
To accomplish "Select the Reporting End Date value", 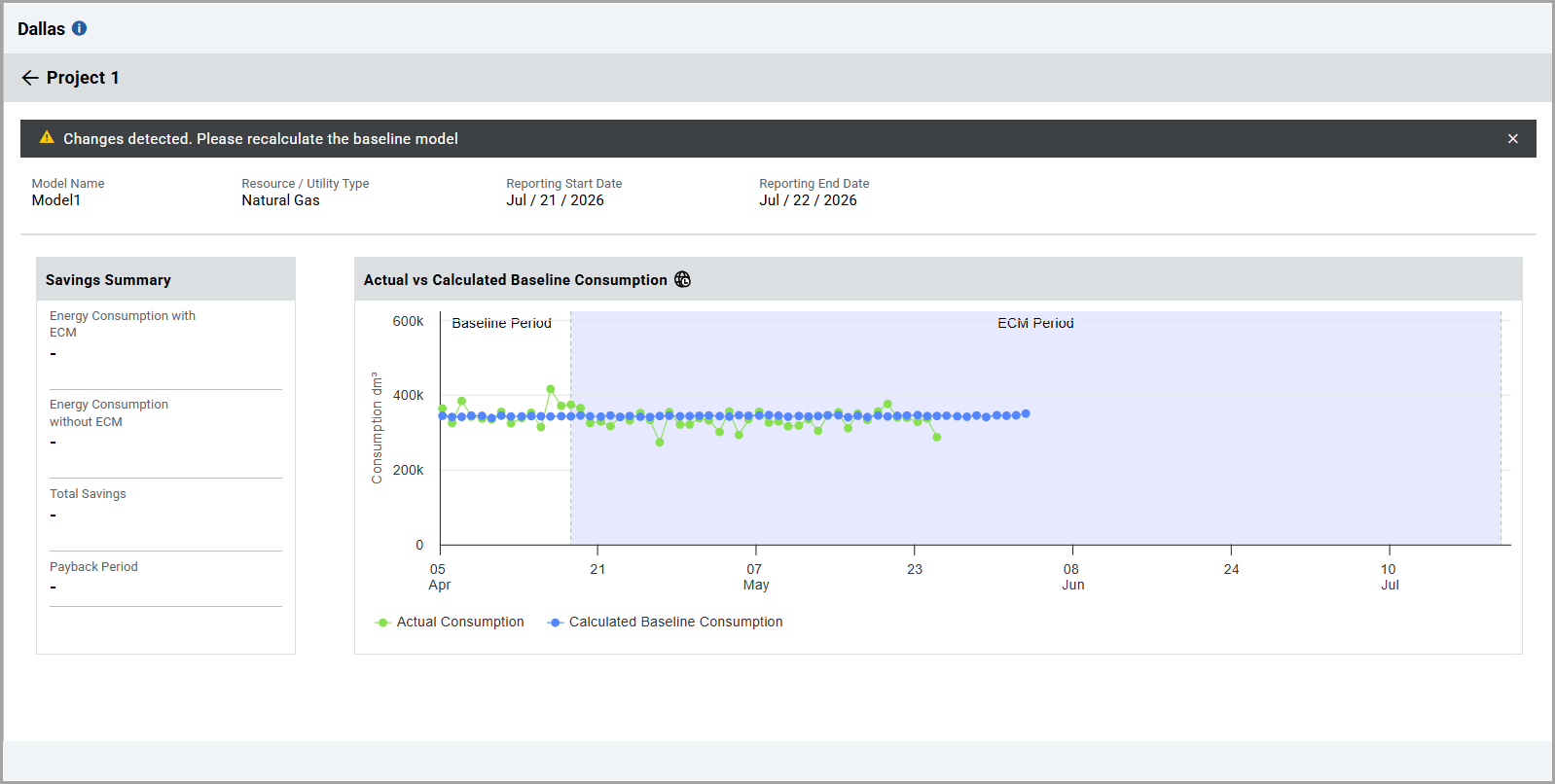I will point(808,200).
